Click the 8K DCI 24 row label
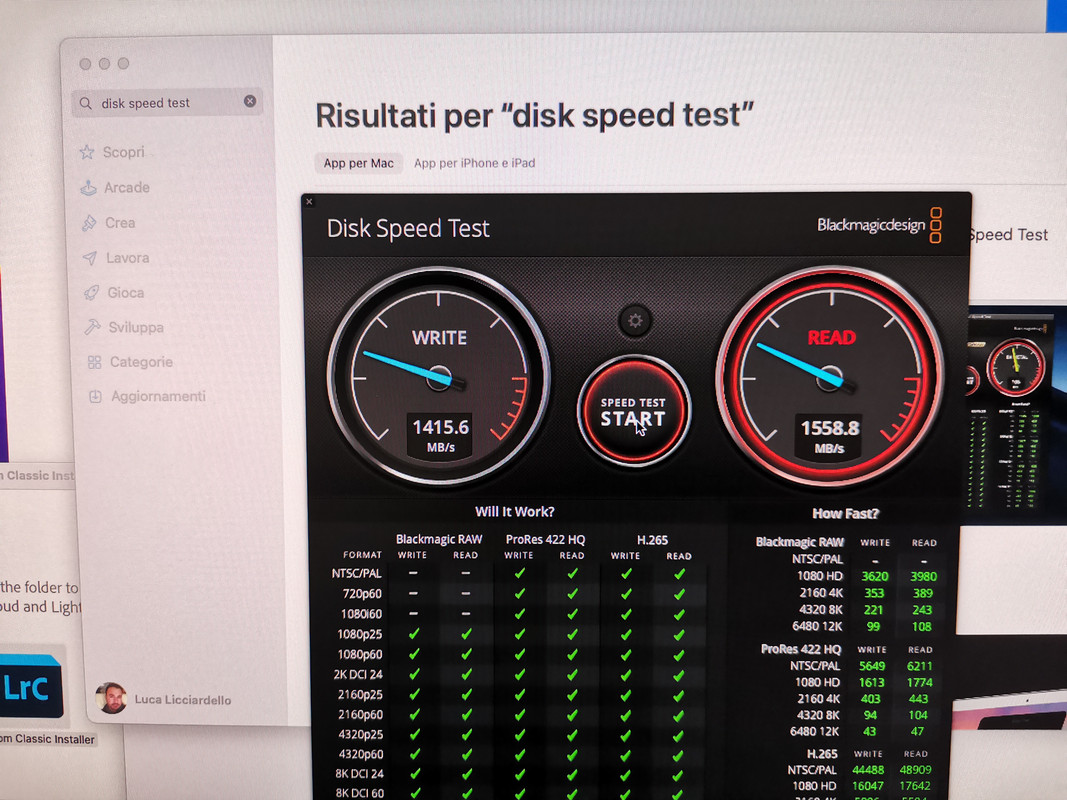Viewport: 1067px width, 800px height. (359, 774)
